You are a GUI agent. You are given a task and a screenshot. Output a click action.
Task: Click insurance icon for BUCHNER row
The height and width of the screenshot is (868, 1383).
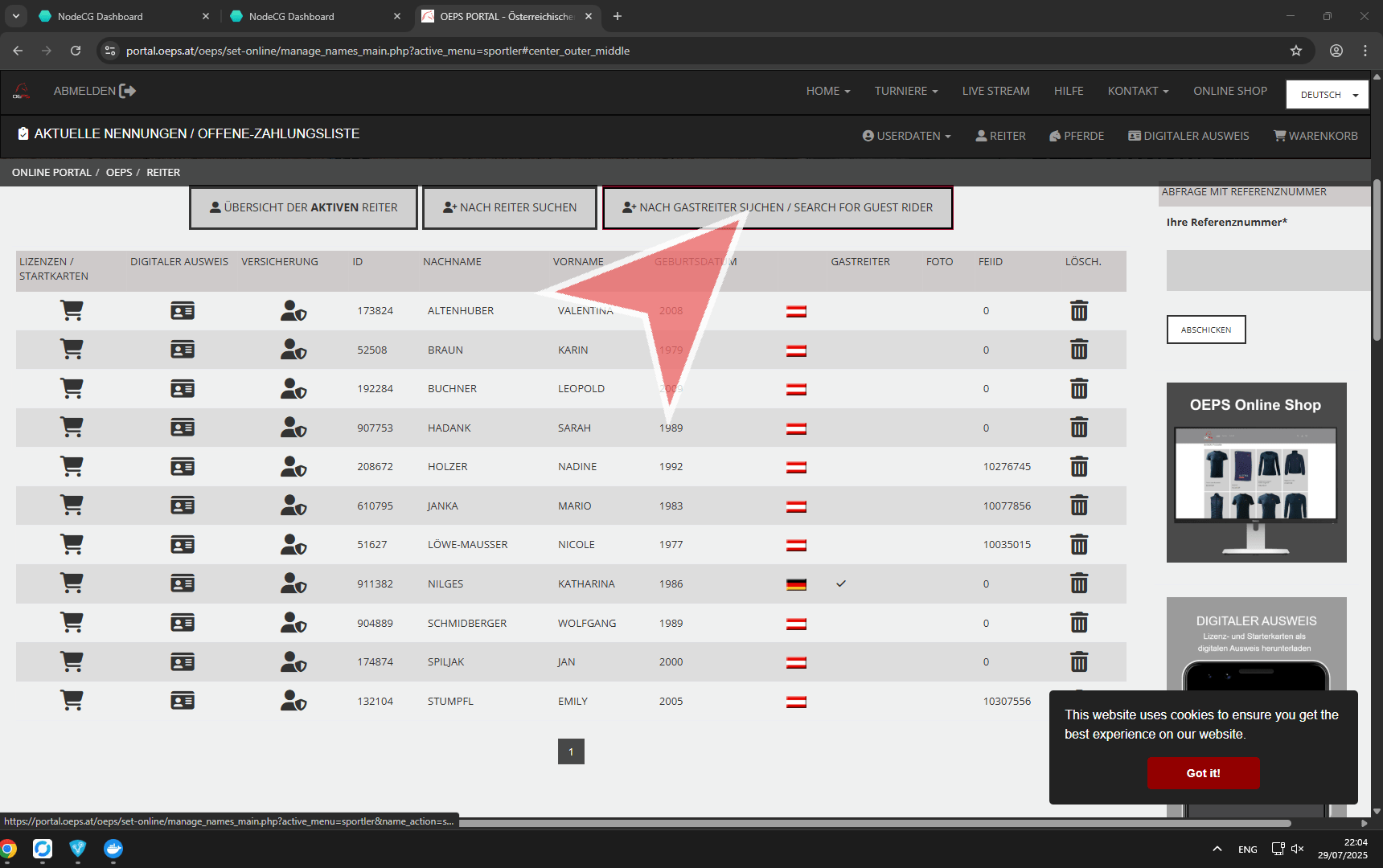click(293, 389)
